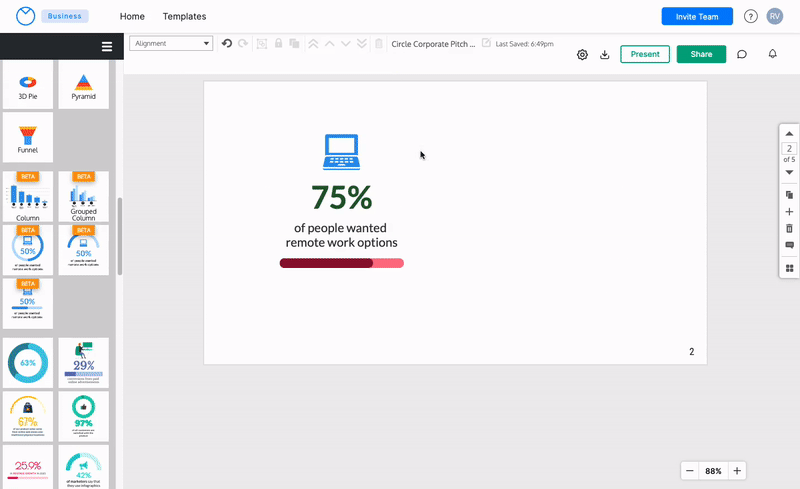Open the notifications bell

click(x=772, y=54)
